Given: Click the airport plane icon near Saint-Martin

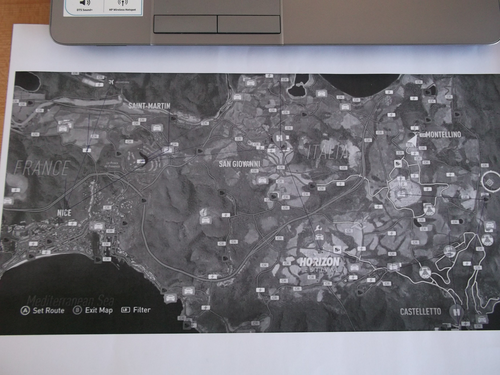Looking at the screenshot, I should click(x=111, y=81).
